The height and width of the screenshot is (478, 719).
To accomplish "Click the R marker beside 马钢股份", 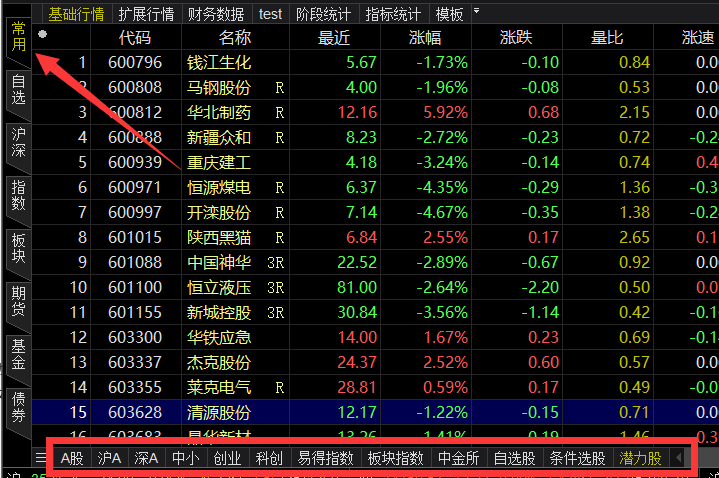I will [279, 88].
